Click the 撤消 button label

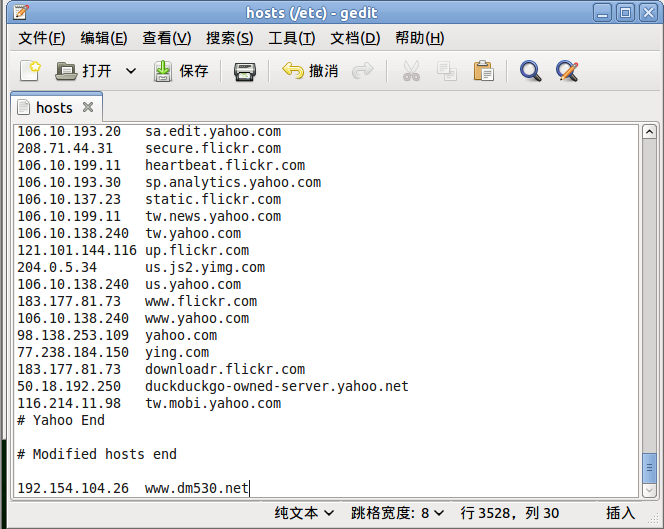tap(324, 71)
